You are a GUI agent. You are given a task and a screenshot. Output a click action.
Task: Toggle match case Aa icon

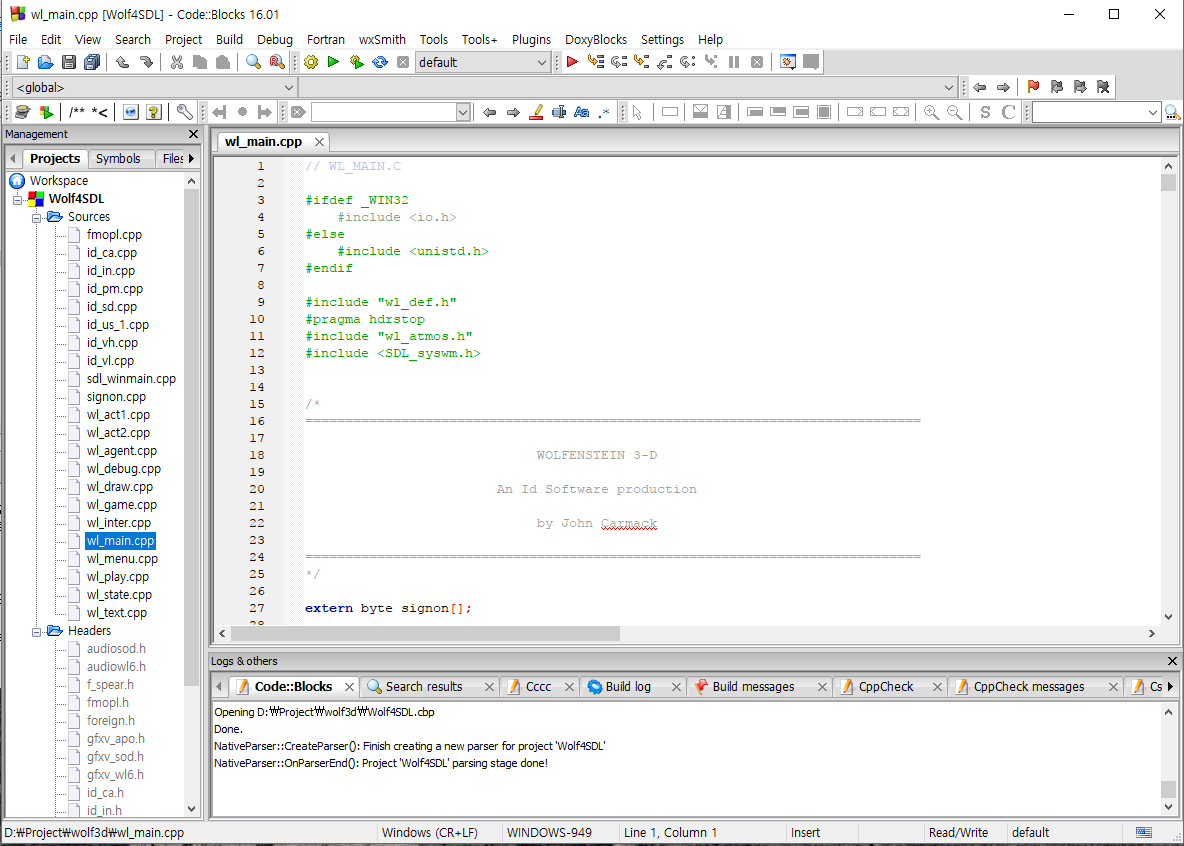point(581,113)
